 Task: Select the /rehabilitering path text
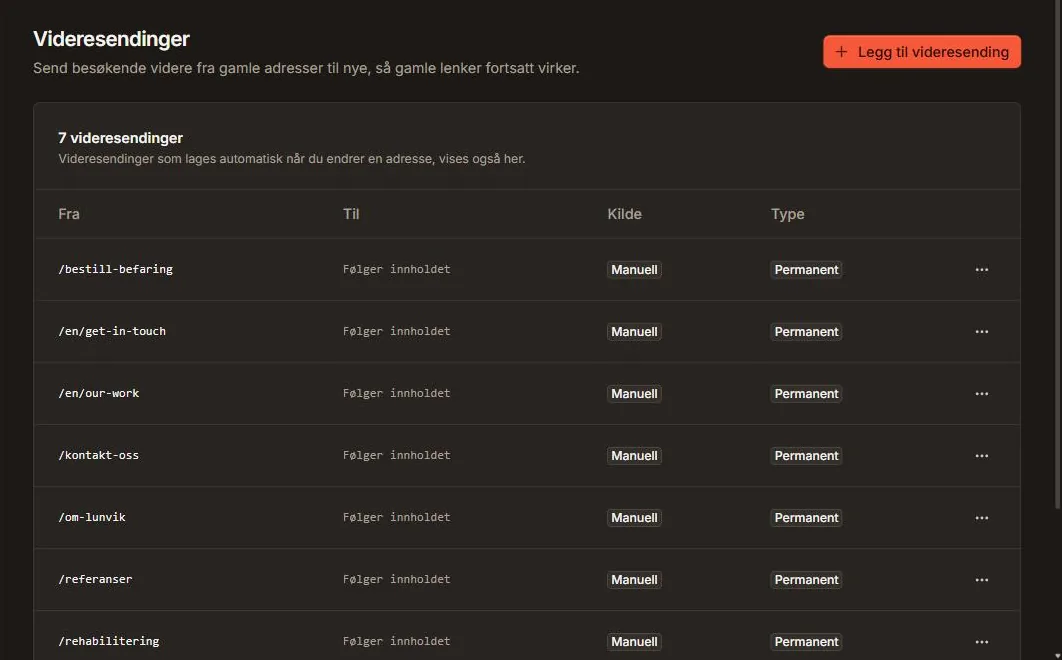[109, 641]
